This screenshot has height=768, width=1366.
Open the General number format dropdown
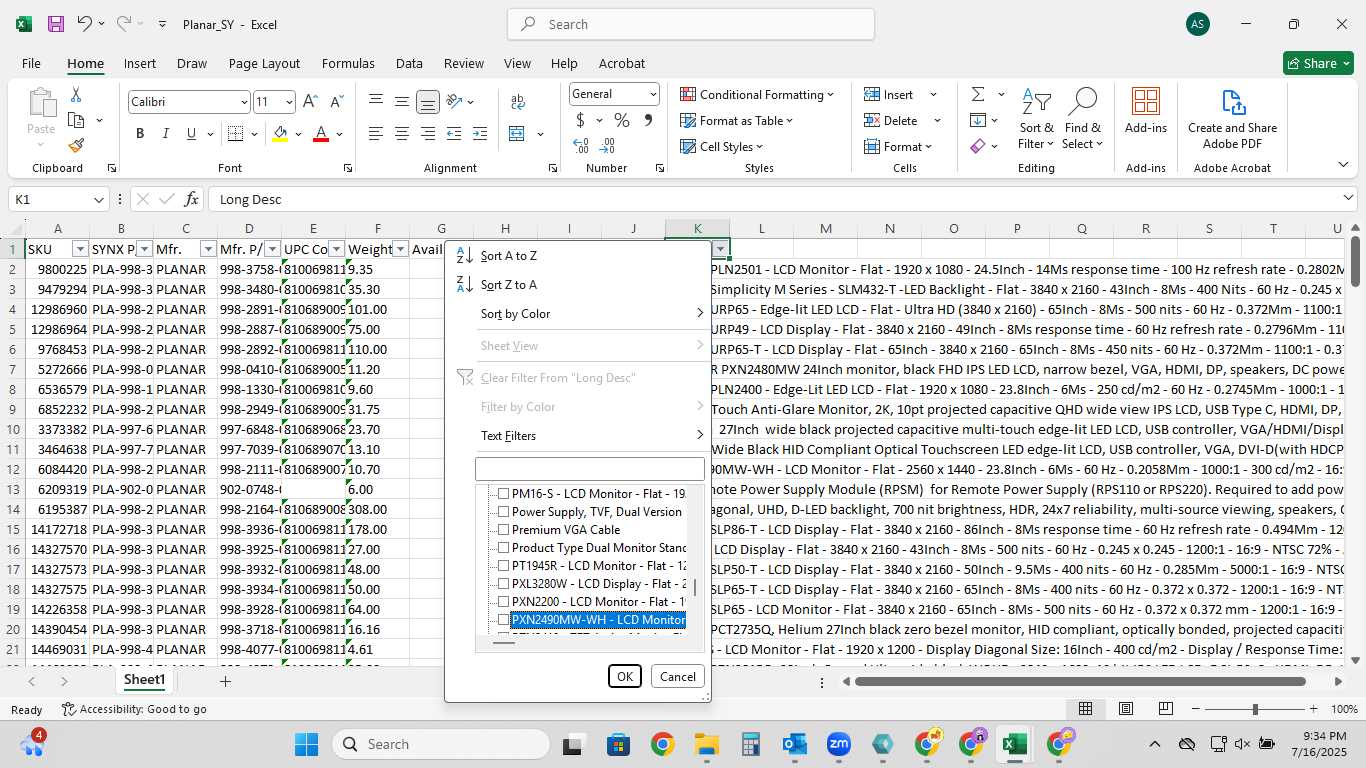pos(653,94)
